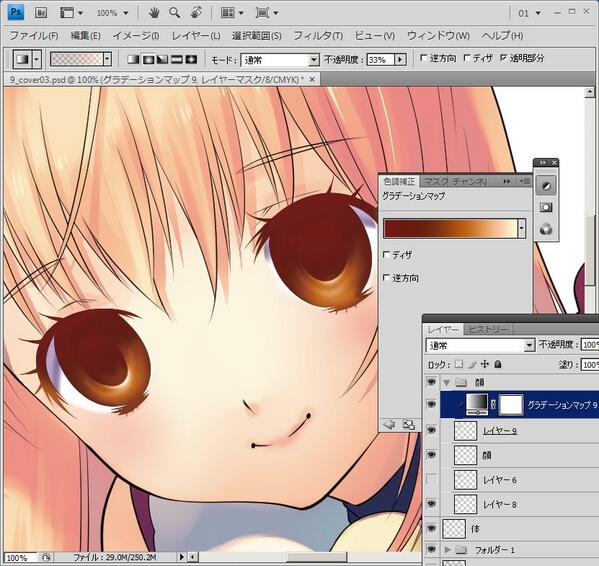Hide the グラデーションマップ 9 layer
Screen dimensions: 599x566
(x=432, y=404)
